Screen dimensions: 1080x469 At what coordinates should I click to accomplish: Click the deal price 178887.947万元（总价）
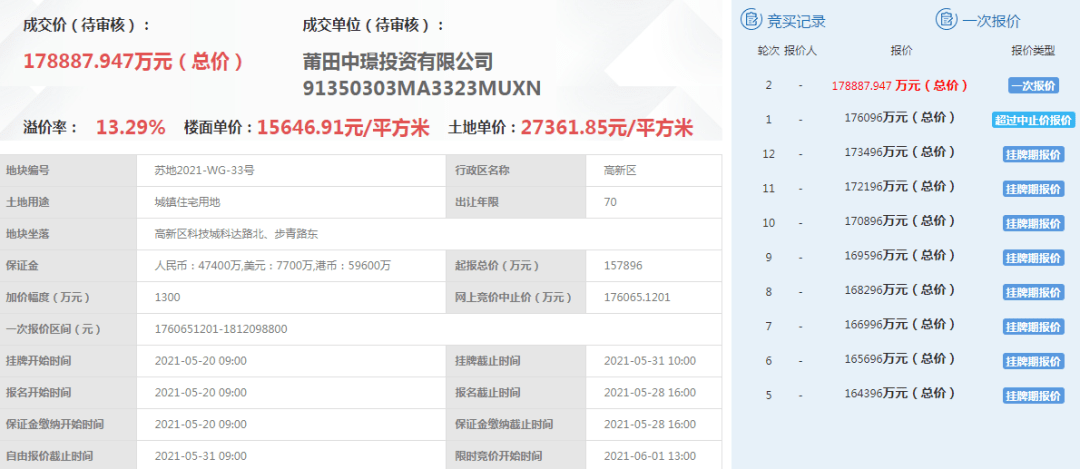coord(134,61)
